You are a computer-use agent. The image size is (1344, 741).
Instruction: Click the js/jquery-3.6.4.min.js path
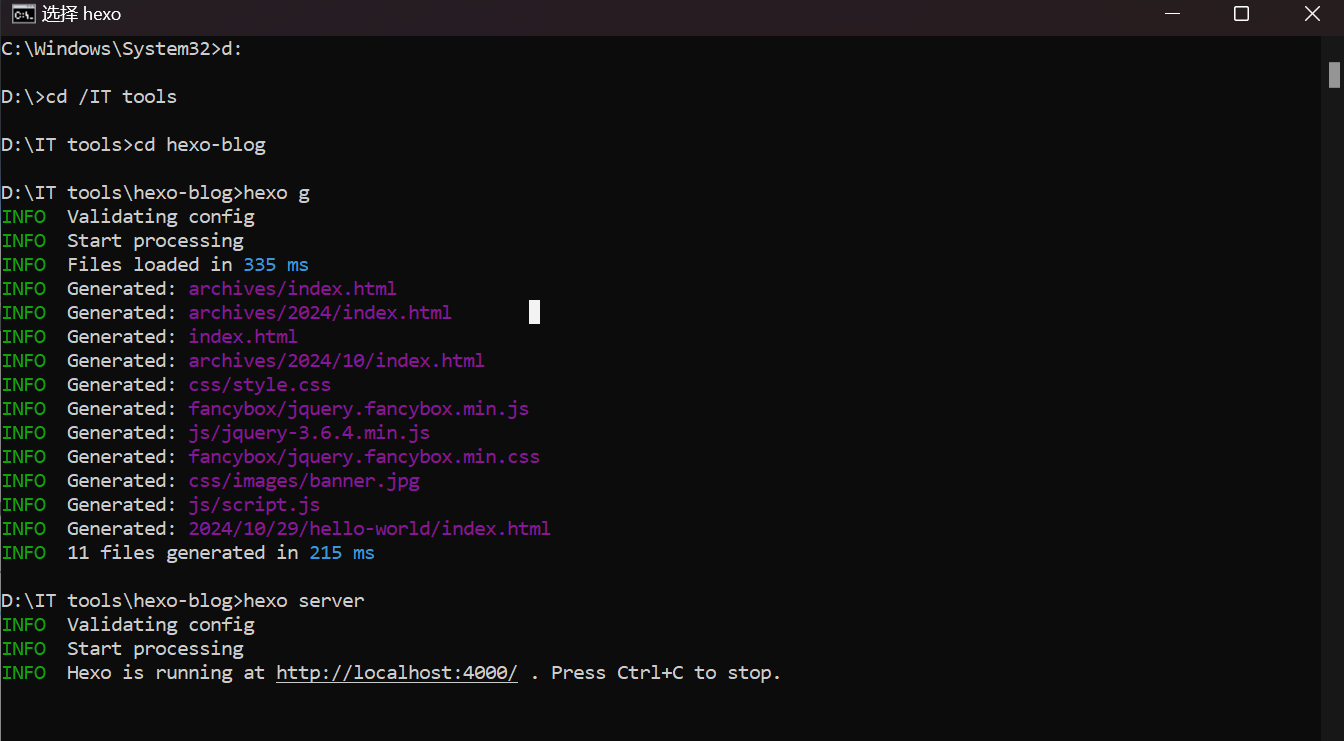coord(309,433)
